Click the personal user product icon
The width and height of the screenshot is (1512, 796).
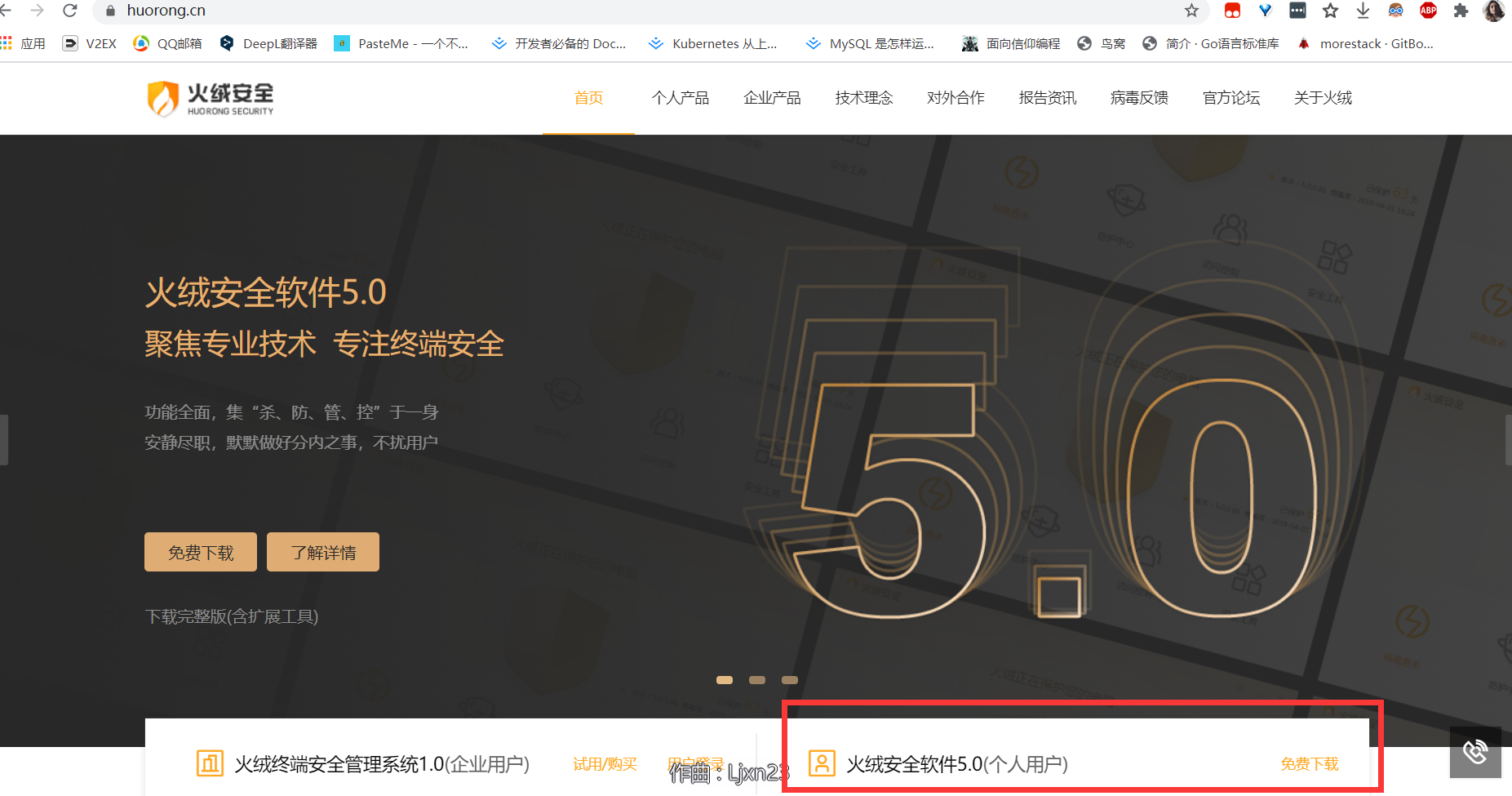point(822,763)
